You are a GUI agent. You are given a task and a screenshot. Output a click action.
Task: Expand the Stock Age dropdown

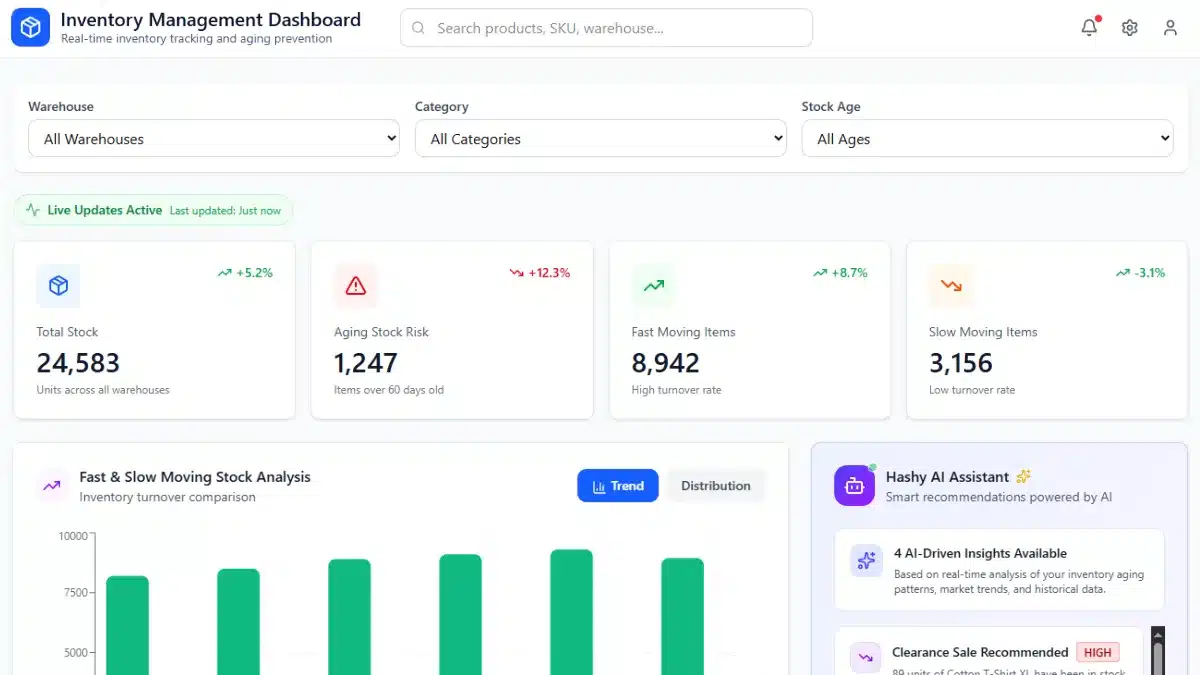click(987, 139)
